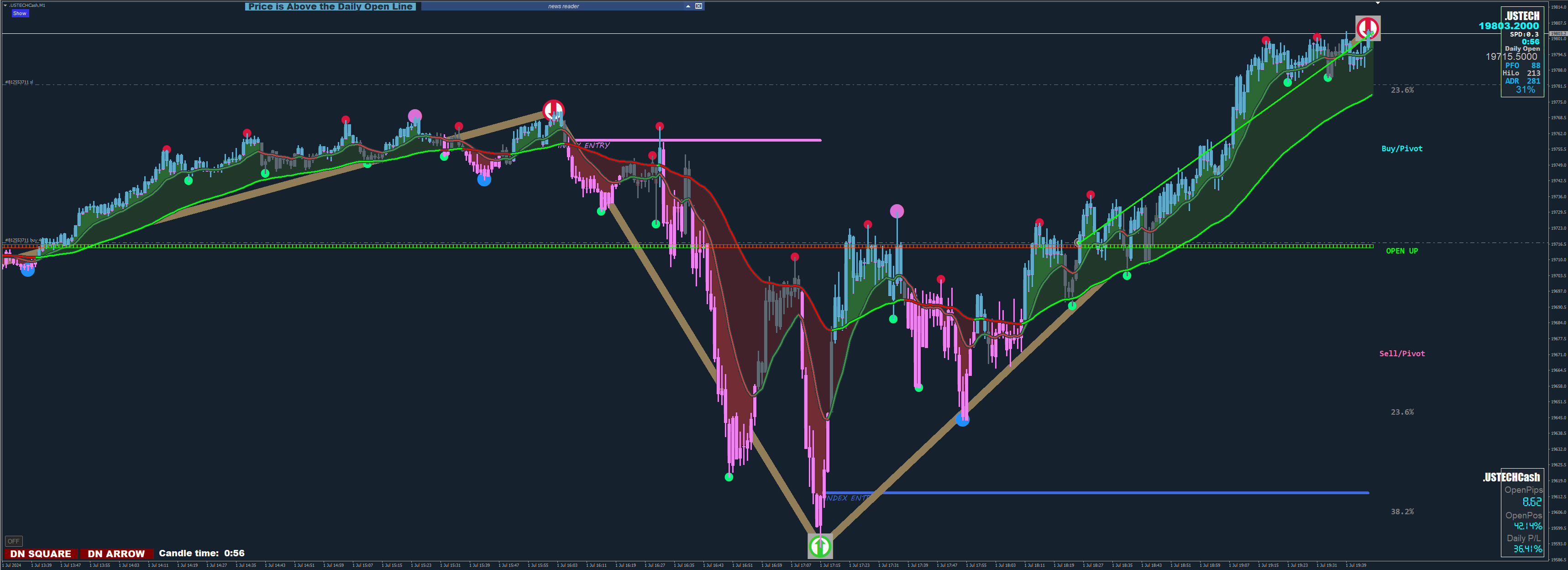Click the blue dot at far left of chart
The width and height of the screenshot is (1568, 570).
tap(28, 269)
